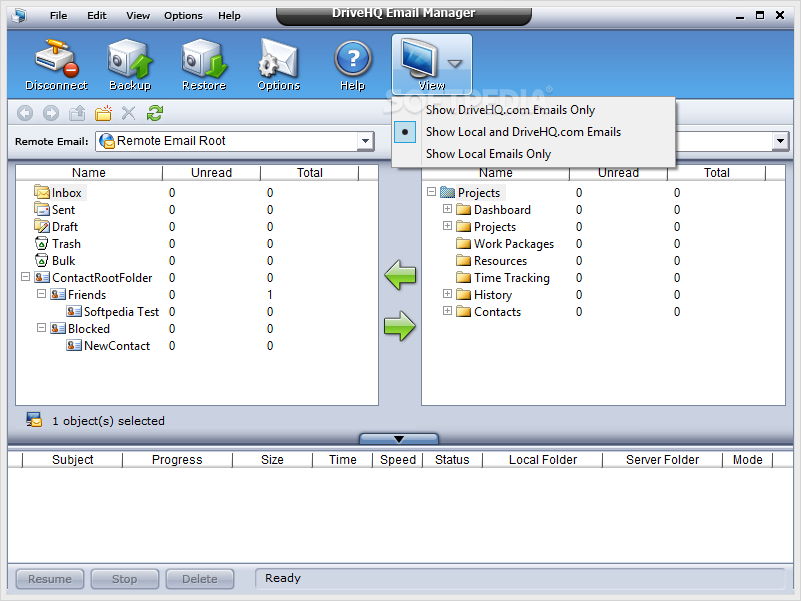
Task: Click the Delete button
Action: 200,579
